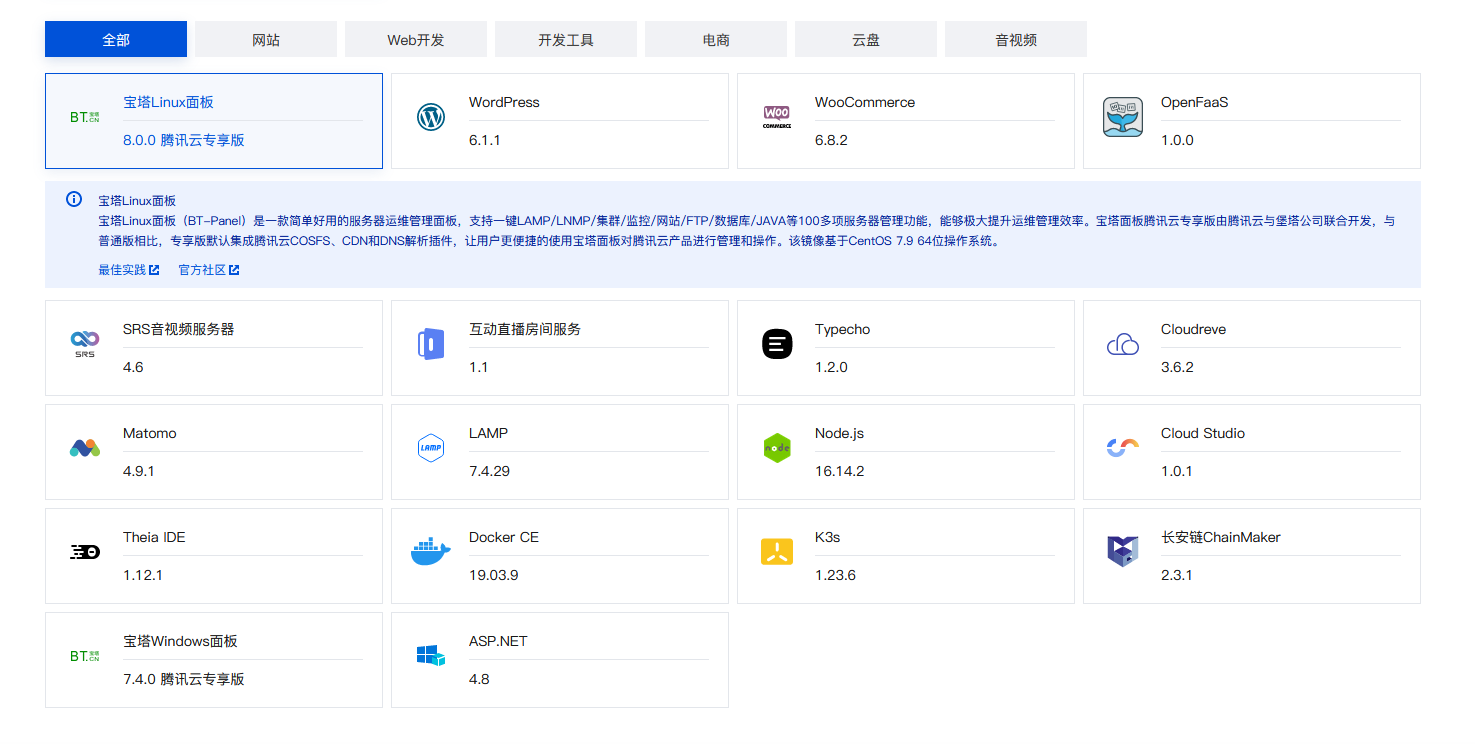Click the Cloud Studio logo icon
1475x744 pixels.
(x=1123, y=448)
